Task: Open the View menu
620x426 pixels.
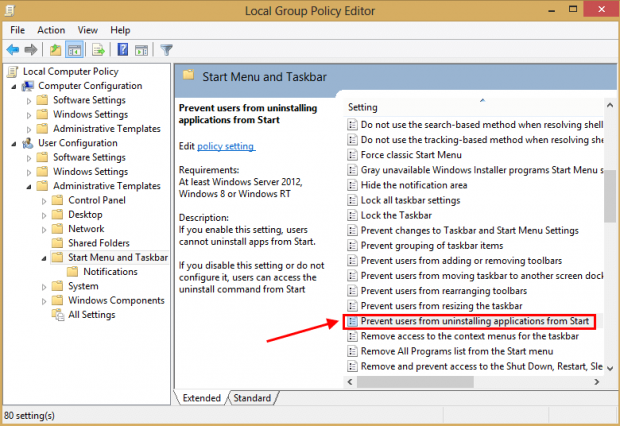Action: [87, 30]
